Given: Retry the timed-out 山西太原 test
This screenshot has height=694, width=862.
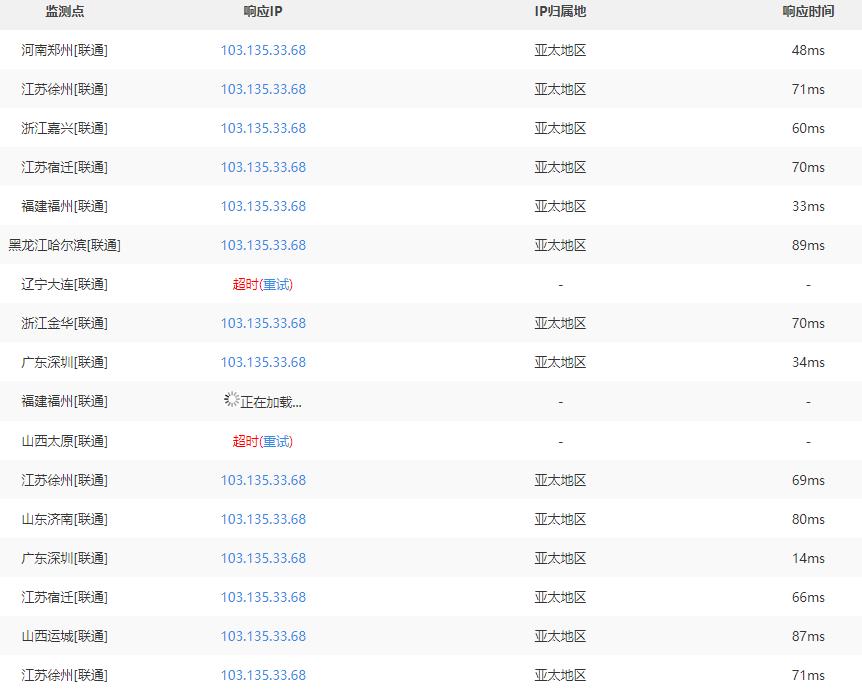Looking at the screenshot, I should (277, 441).
